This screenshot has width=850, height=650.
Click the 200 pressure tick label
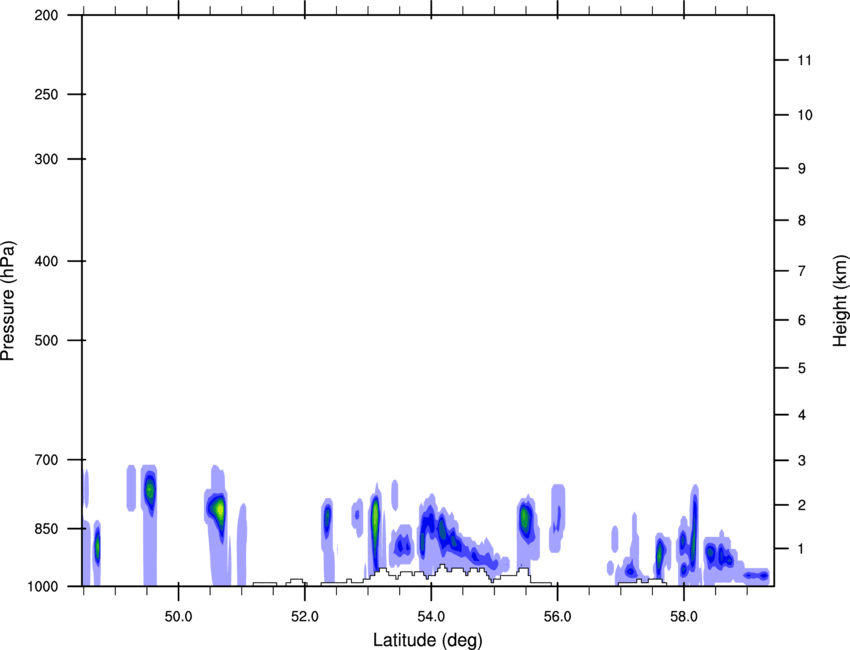tap(46, 16)
